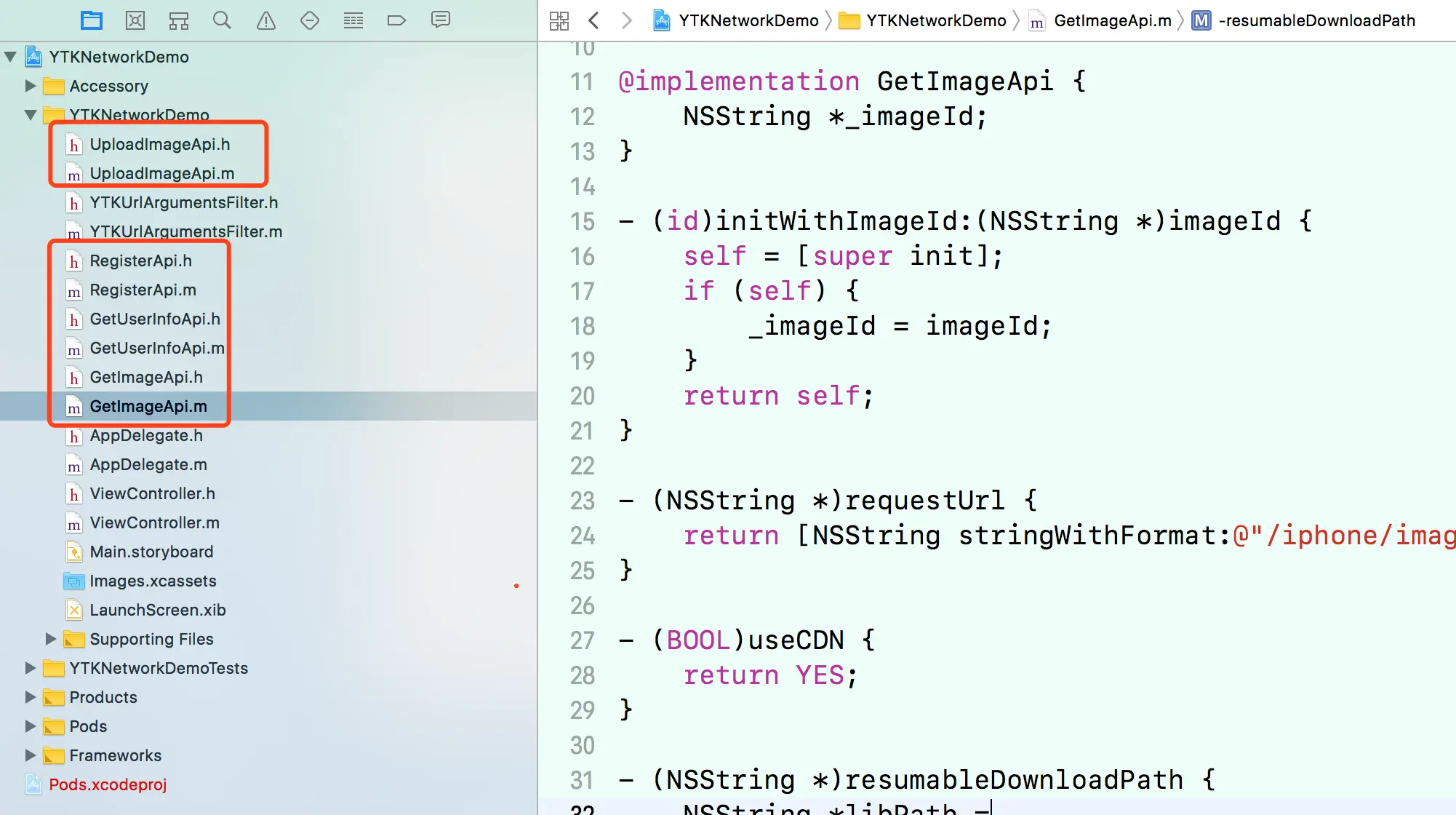Screen dimensions: 1456x815
Task: Show the Symbol navigator
Action: pyautogui.click(x=179, y=20)
